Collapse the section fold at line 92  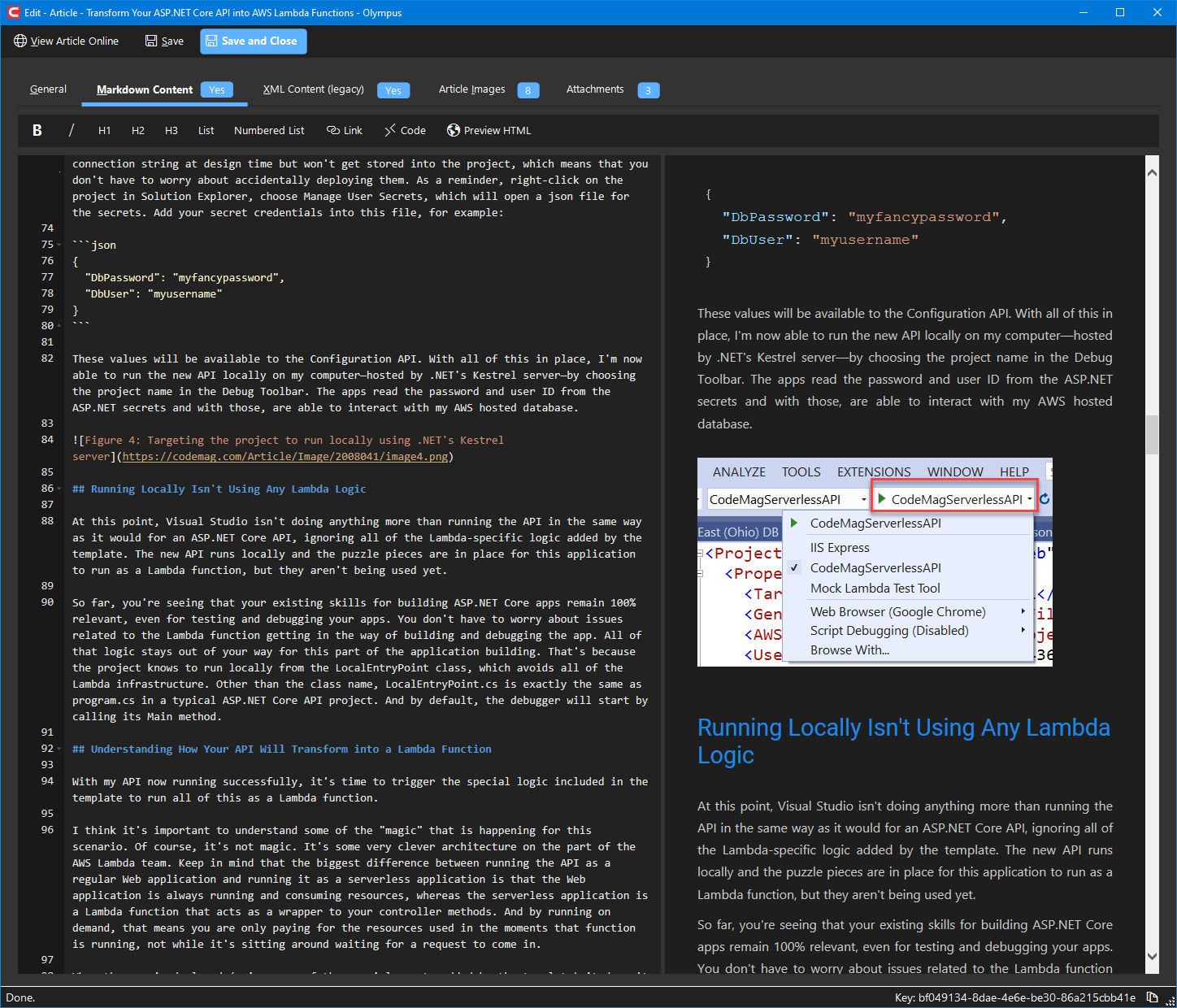click(x=59, y=749)
